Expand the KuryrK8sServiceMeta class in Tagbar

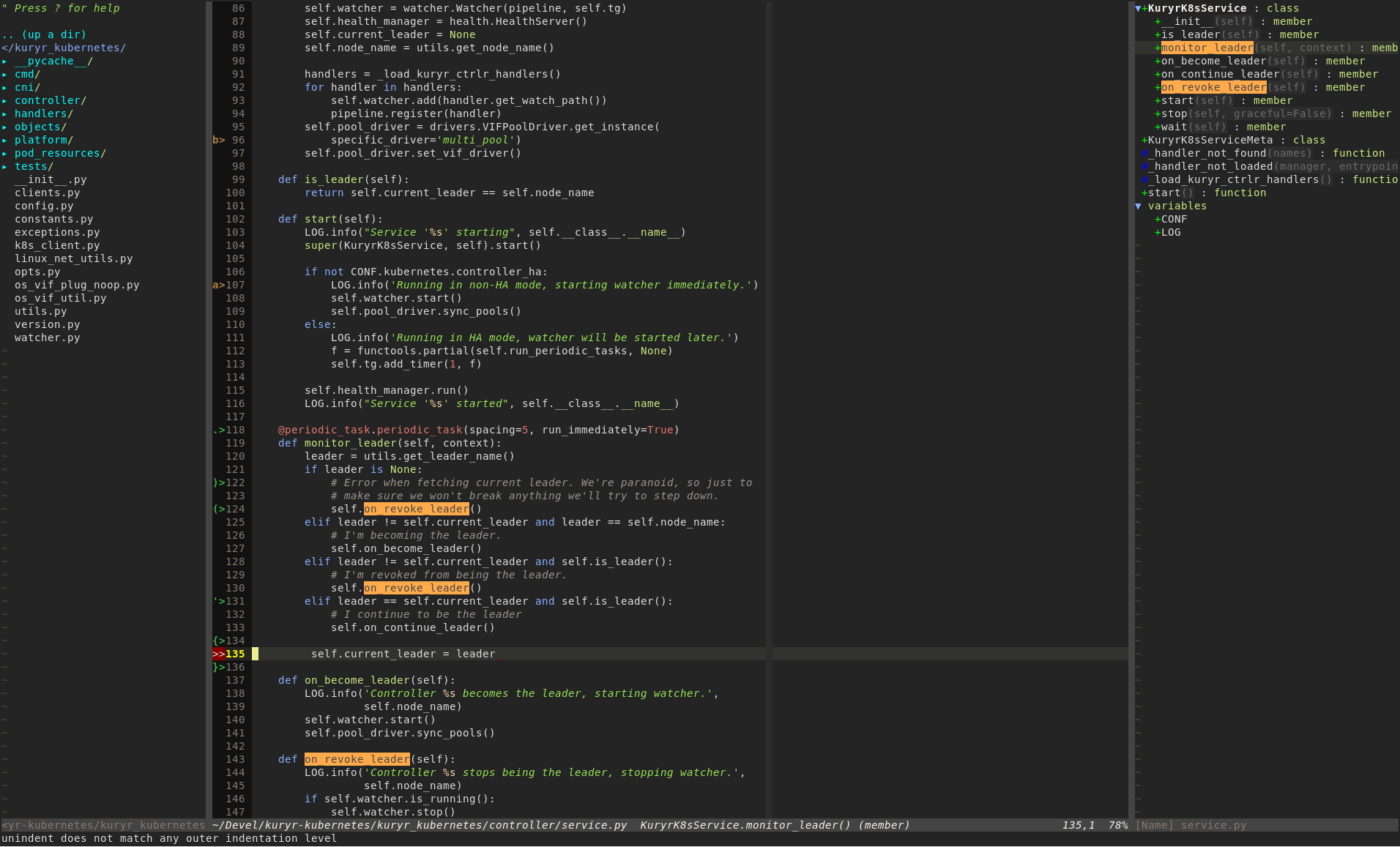[1143, 140]
